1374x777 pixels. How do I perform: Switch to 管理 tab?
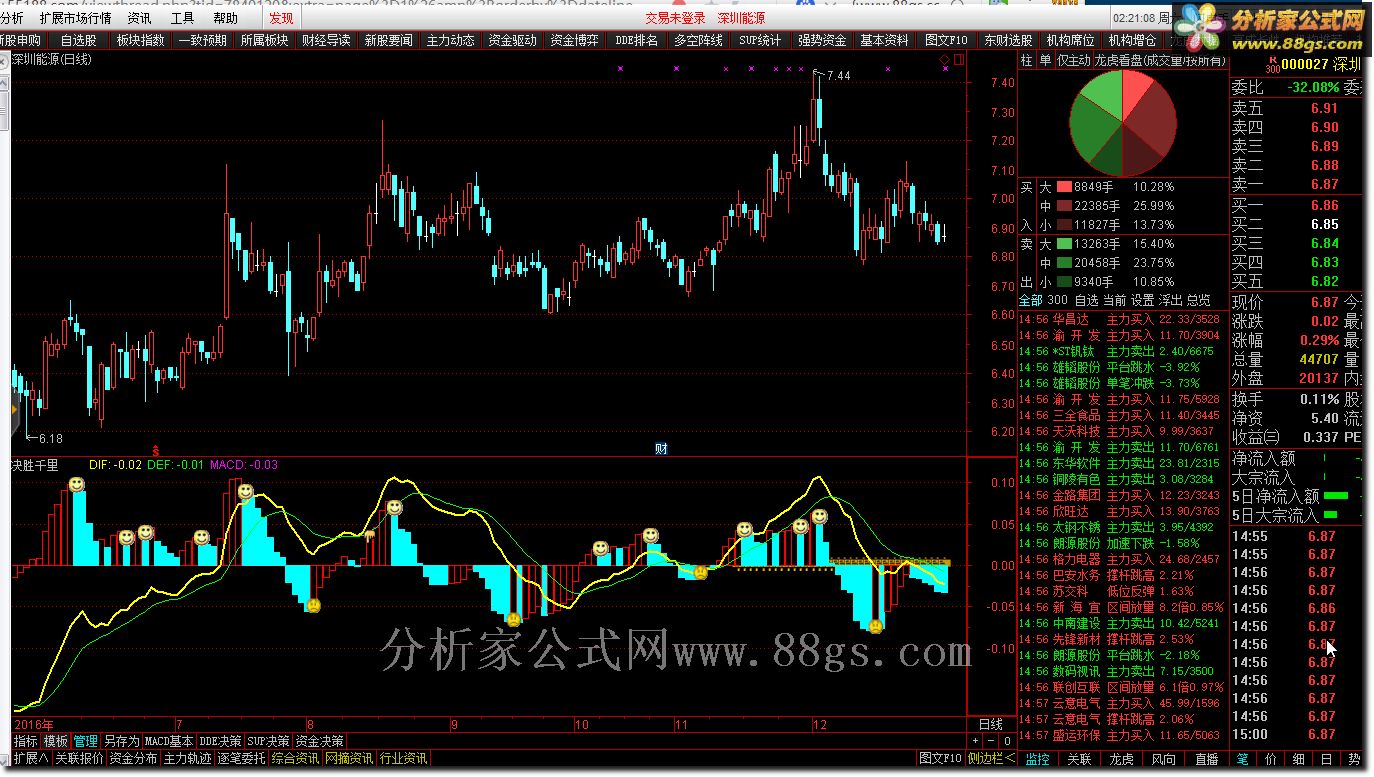[86, 741]
